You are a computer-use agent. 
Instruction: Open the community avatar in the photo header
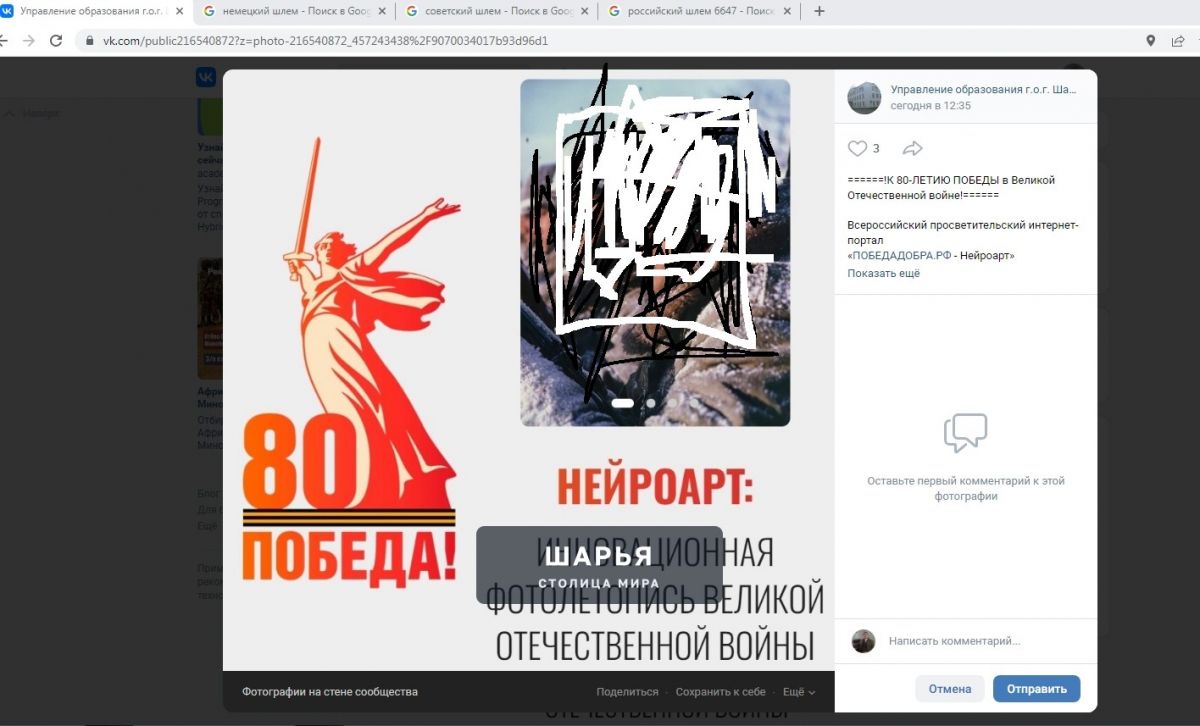[864, 97]
